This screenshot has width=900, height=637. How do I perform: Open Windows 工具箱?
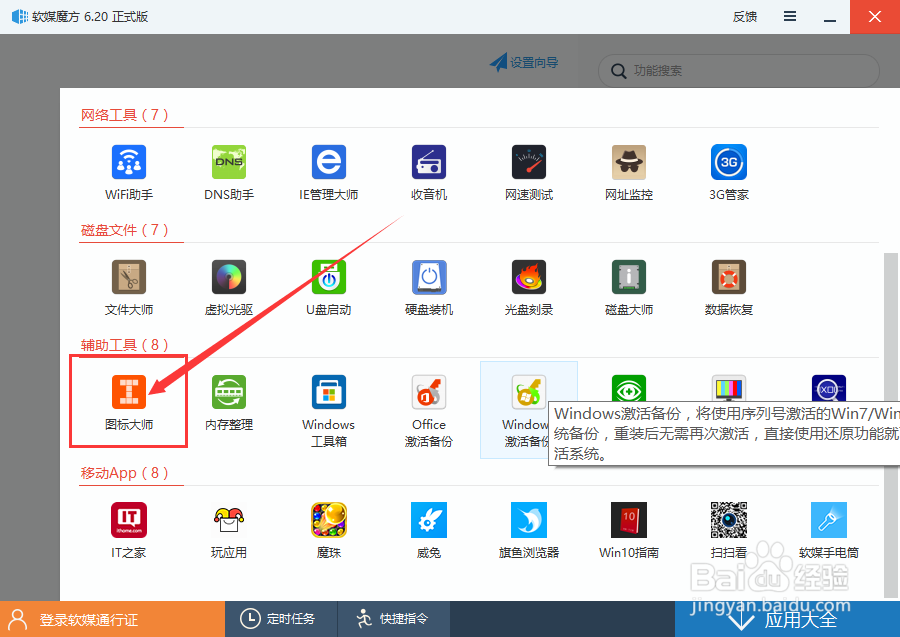tap(328, 410)
